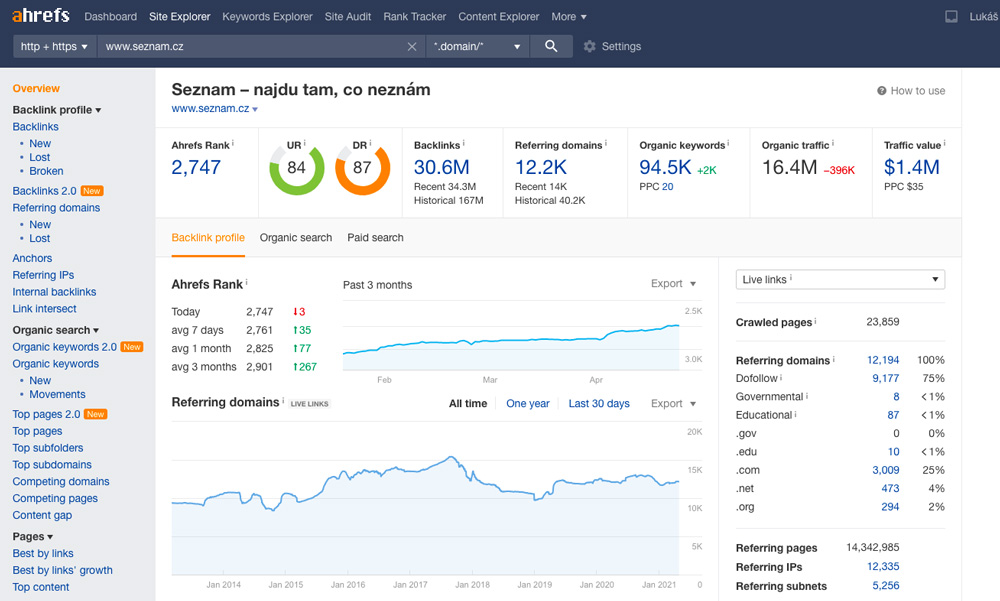Open Movements under Organic keywords
Screen dimensions: 1000x601
(x=57, y=394)
